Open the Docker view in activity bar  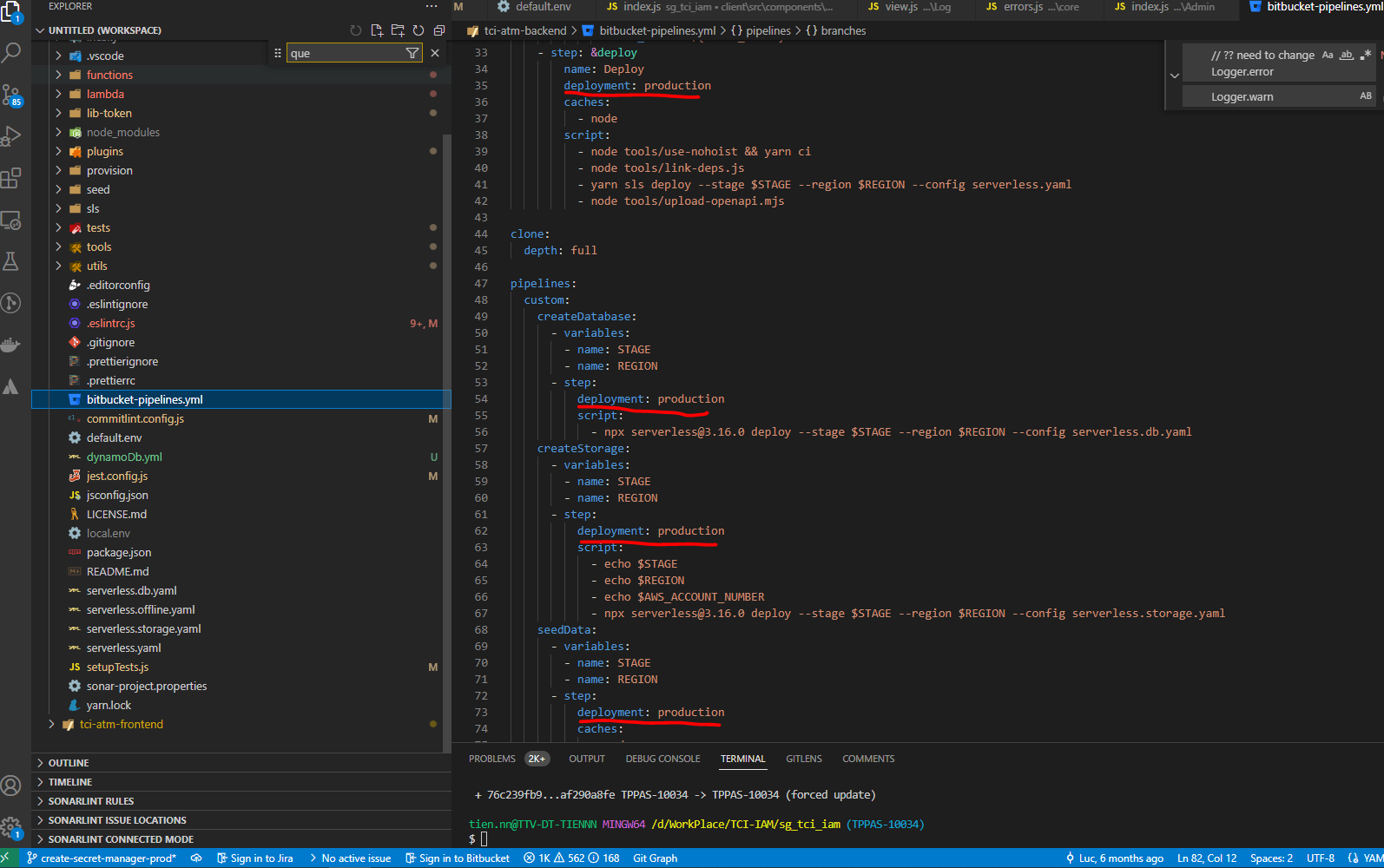click(x=11, y=345)
